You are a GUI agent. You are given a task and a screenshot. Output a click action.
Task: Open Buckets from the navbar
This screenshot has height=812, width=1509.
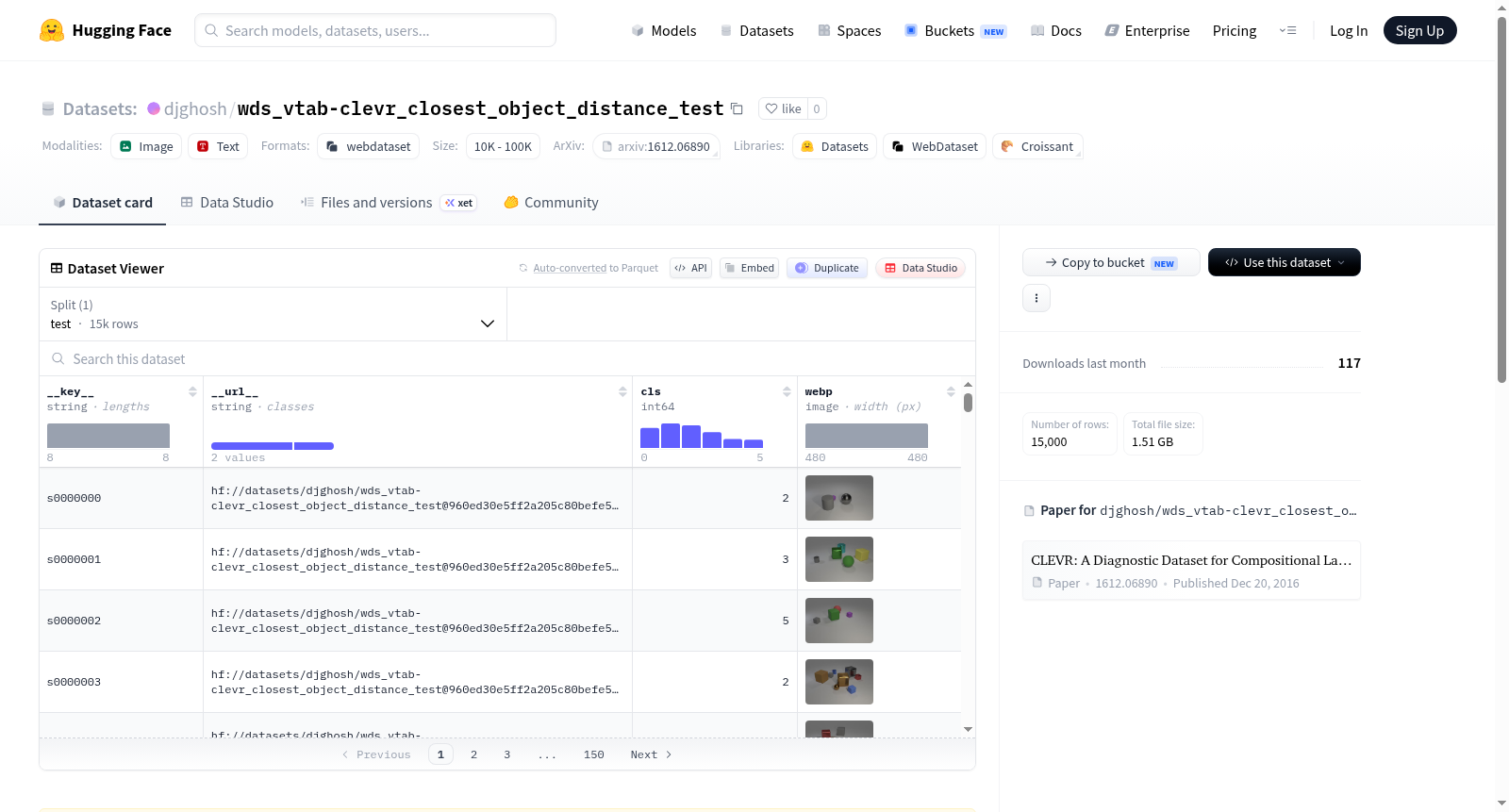tap(955, 30)
